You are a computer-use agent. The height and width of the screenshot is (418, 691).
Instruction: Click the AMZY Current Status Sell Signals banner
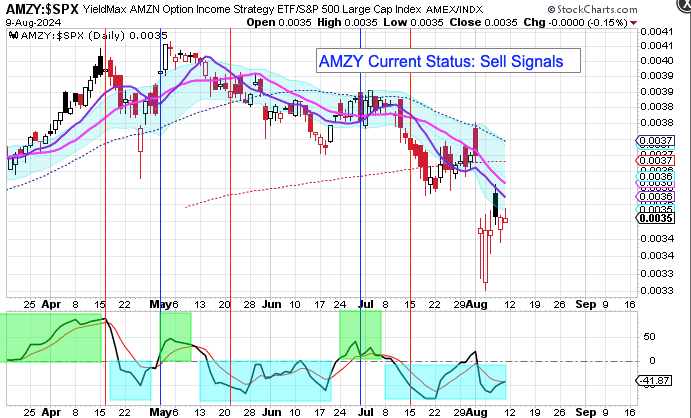pyautogui.click(x=440, y=61)
